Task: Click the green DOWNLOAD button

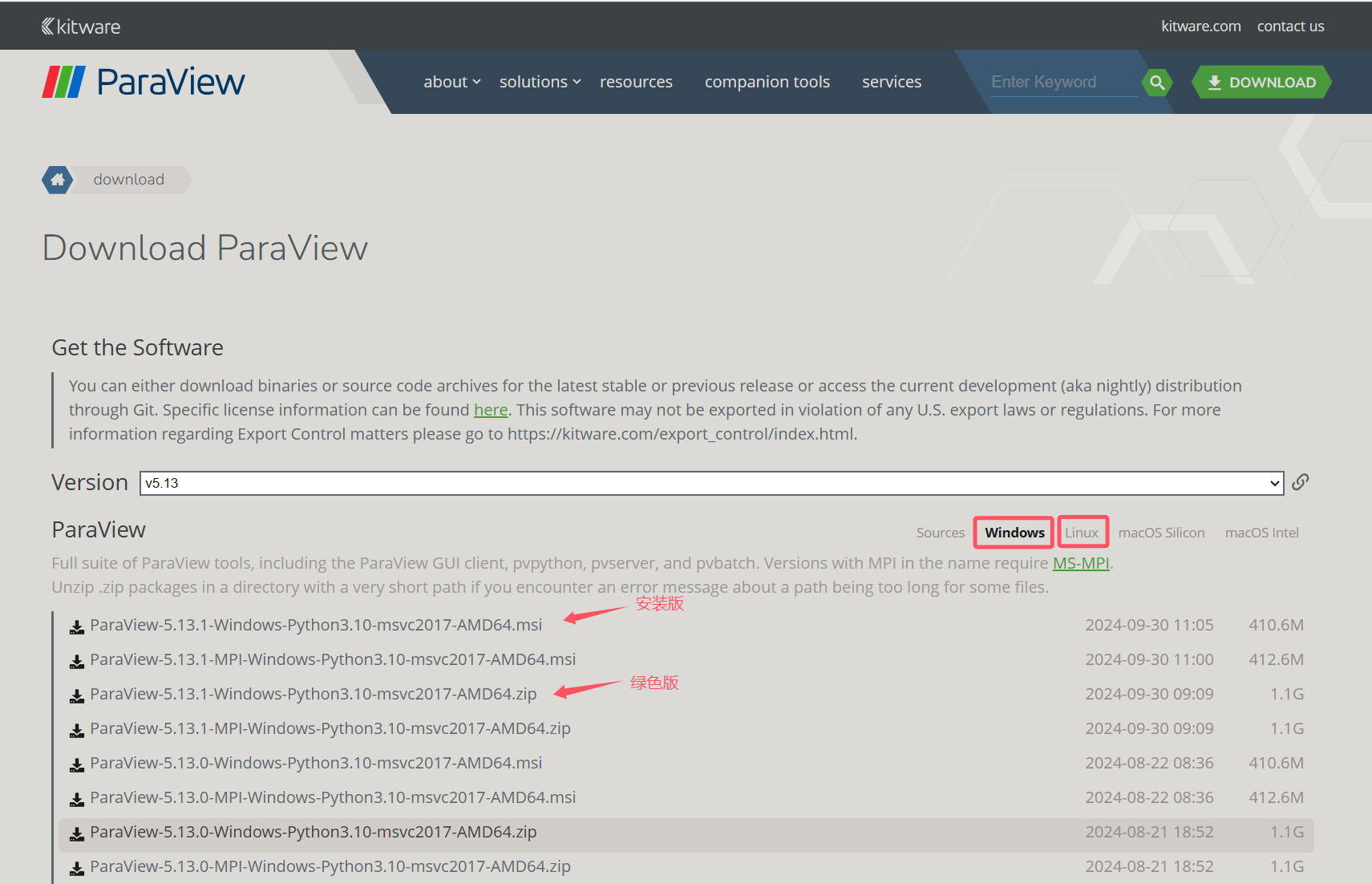Action: [x=1262, y=82]
